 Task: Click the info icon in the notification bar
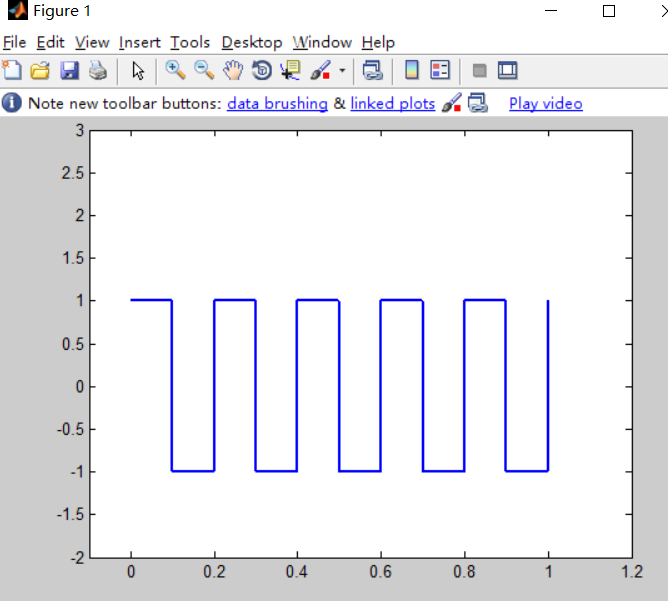(12, 103)
